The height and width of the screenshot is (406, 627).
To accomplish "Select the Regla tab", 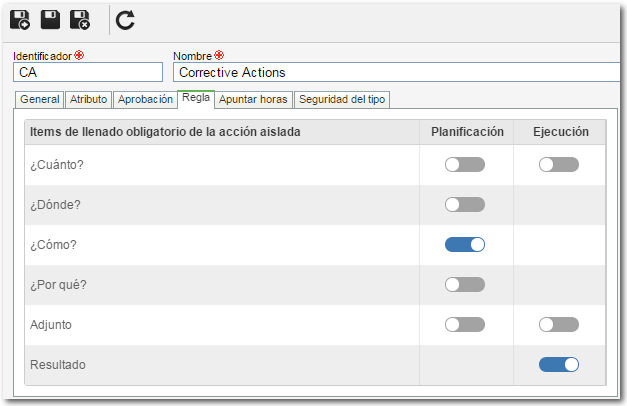I will [196, 98].
